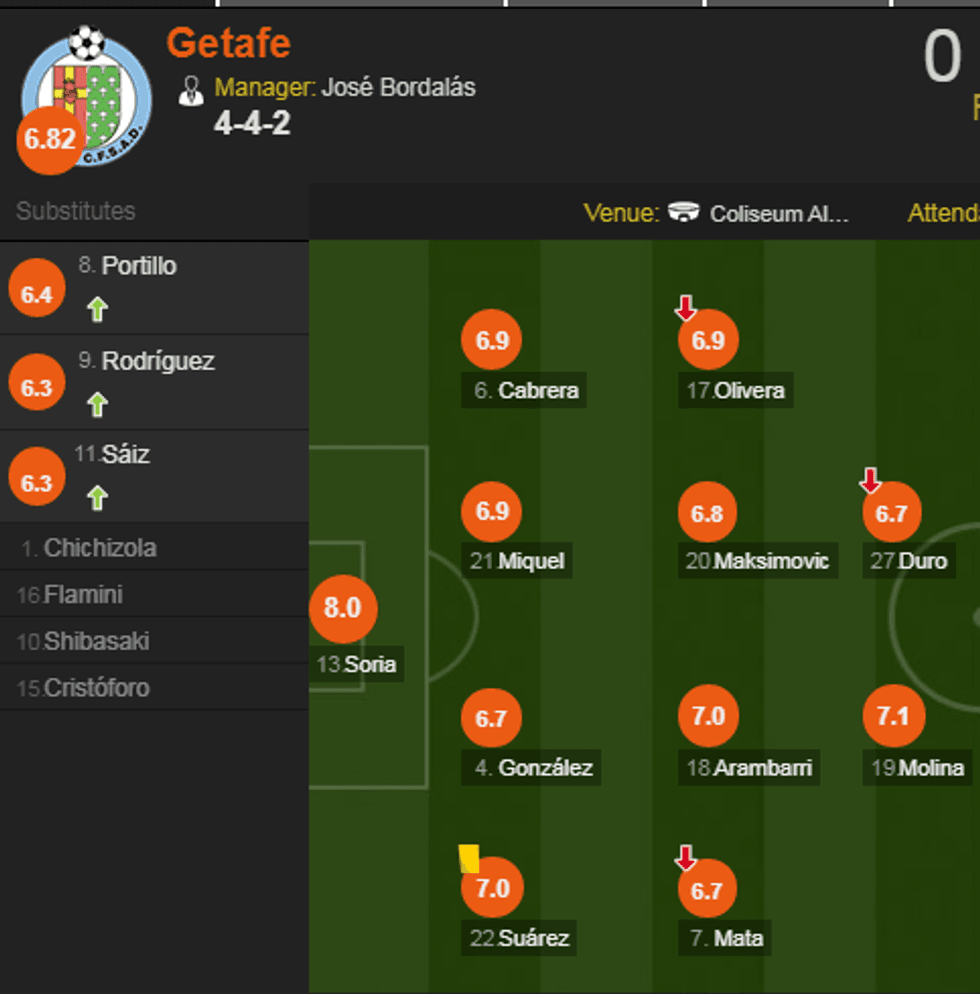The width and height of the screenshot is (980, 994).
Task: Click Portillo's green substituted-on arrow
Action: point(97,310)
